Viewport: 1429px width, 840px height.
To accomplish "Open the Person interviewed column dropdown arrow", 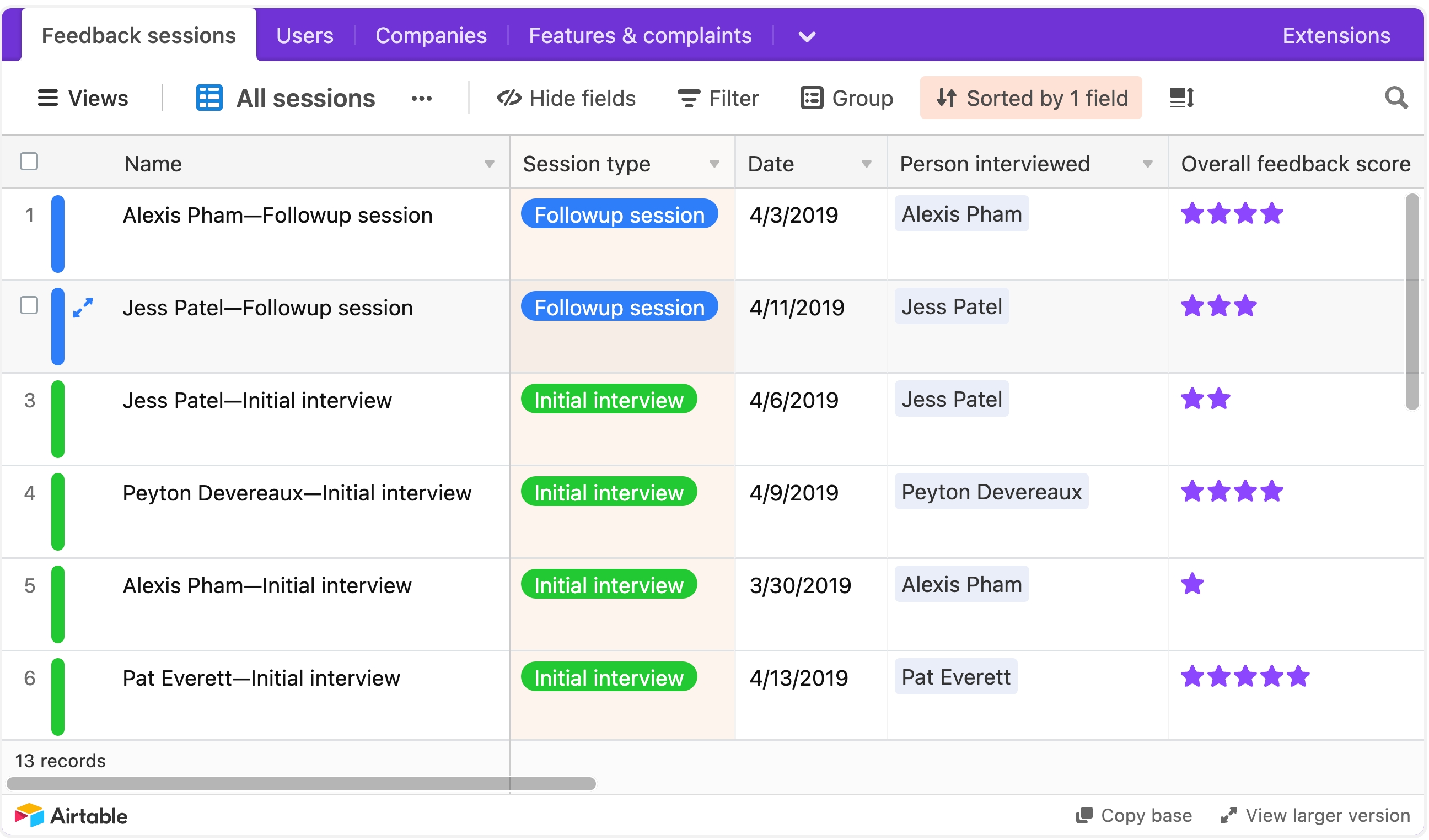I will point(1148,164).
